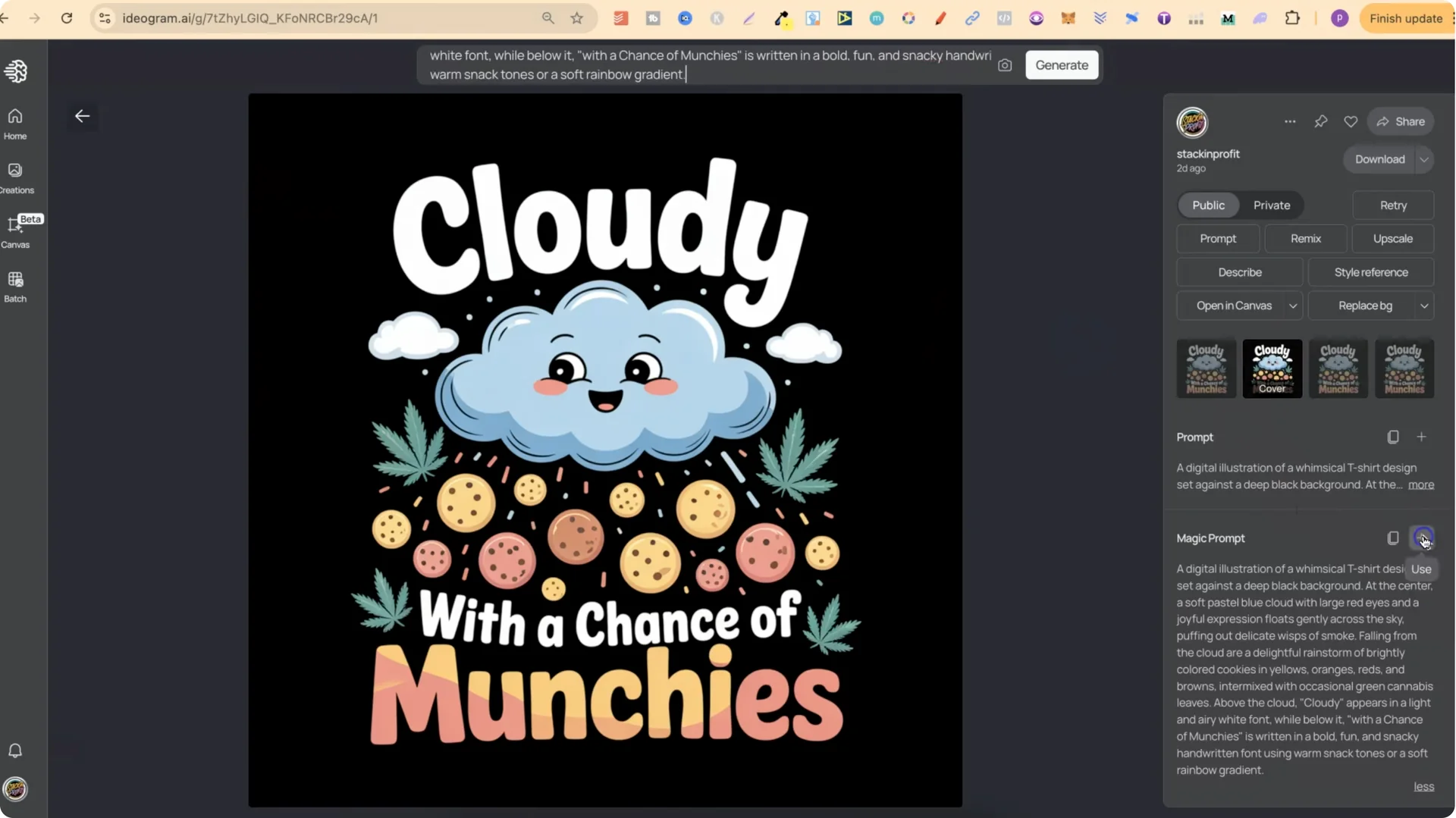1456x818 pixels.
Task: Pin the image using the pin icon
Action: coord(1321,121)
